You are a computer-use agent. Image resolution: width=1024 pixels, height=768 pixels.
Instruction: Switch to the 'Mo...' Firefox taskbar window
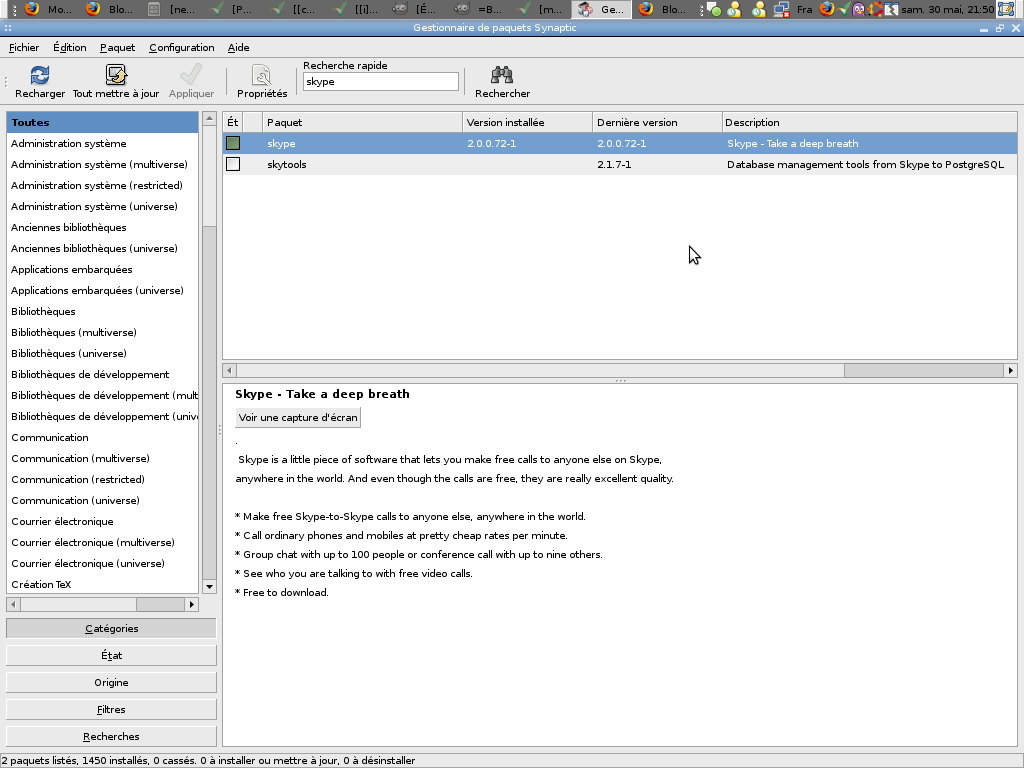49,9
